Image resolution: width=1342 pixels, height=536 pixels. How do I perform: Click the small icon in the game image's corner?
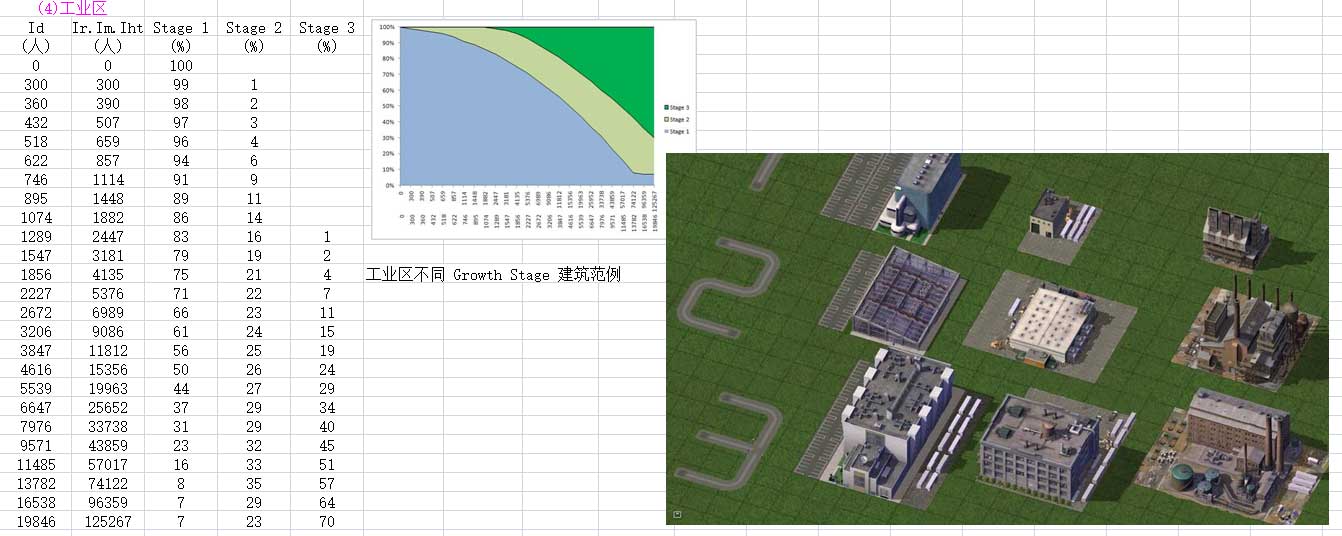677,514
